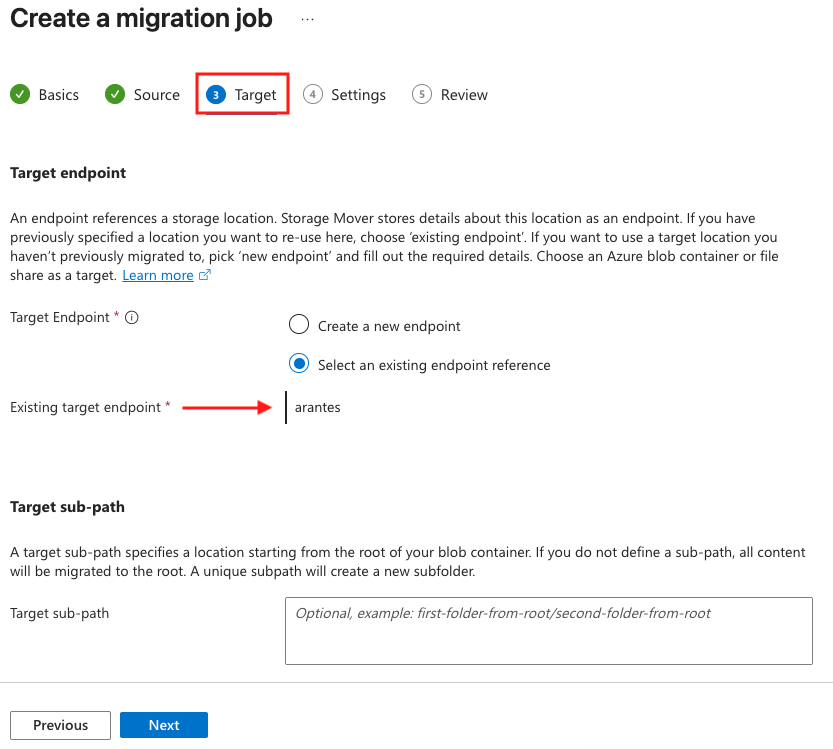
Task: Open the Settings step label
Action: click(x=358, y=95)
